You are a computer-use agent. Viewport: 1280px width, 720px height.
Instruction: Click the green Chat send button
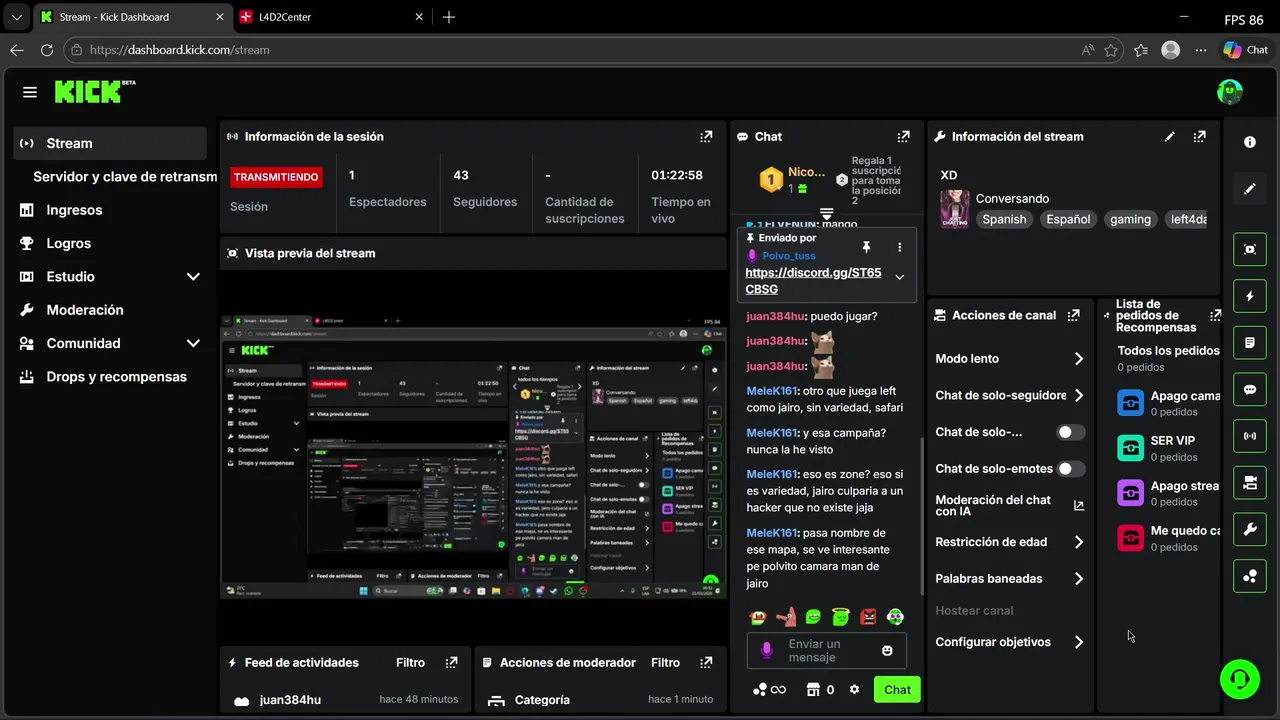897,690
